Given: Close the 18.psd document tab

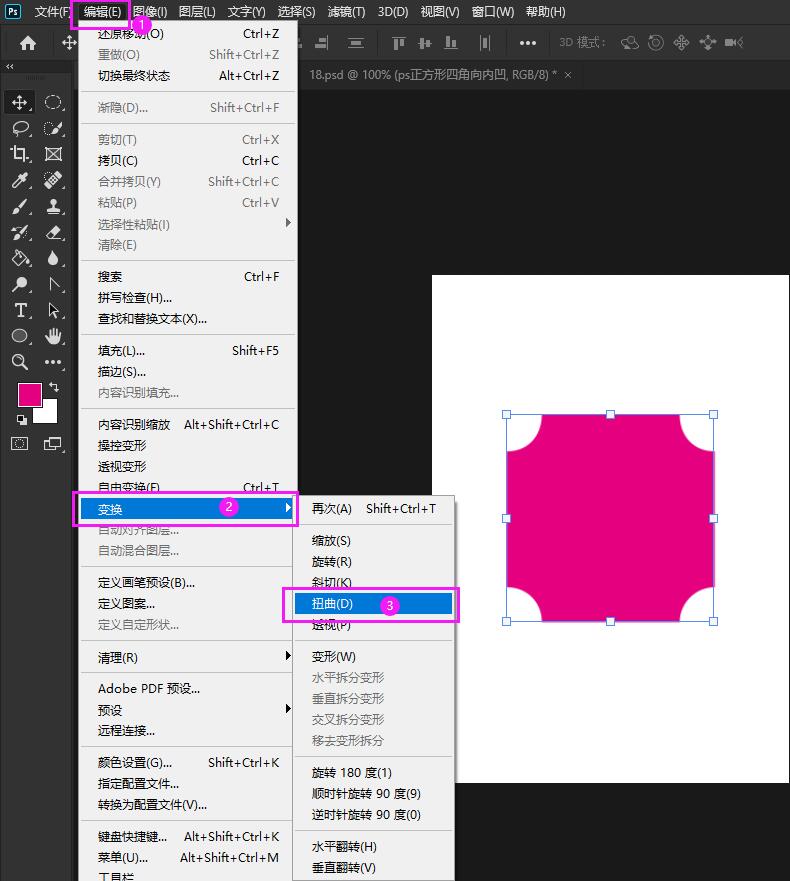Looking at the screenshot, I should 568,75.
